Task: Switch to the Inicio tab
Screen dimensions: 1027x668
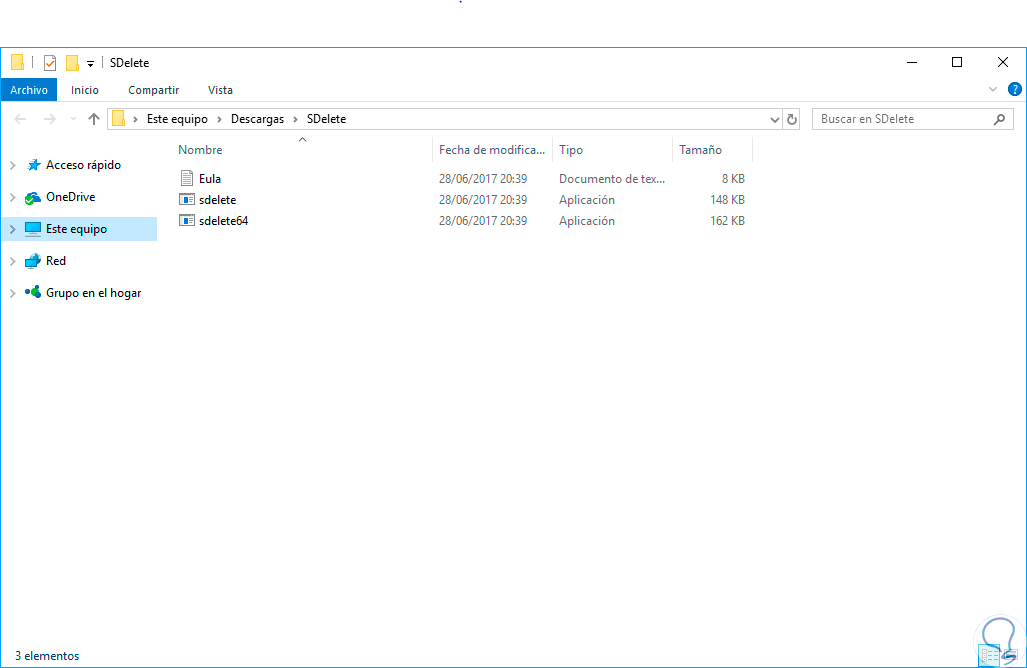Action: 84,90
